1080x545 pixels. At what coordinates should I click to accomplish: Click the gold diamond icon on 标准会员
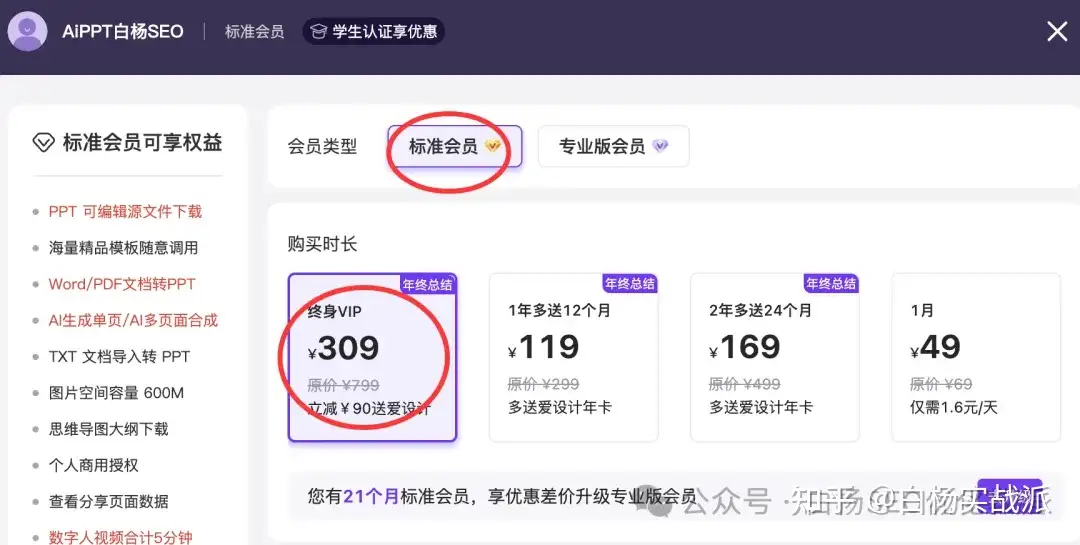[x=492, y=146]
